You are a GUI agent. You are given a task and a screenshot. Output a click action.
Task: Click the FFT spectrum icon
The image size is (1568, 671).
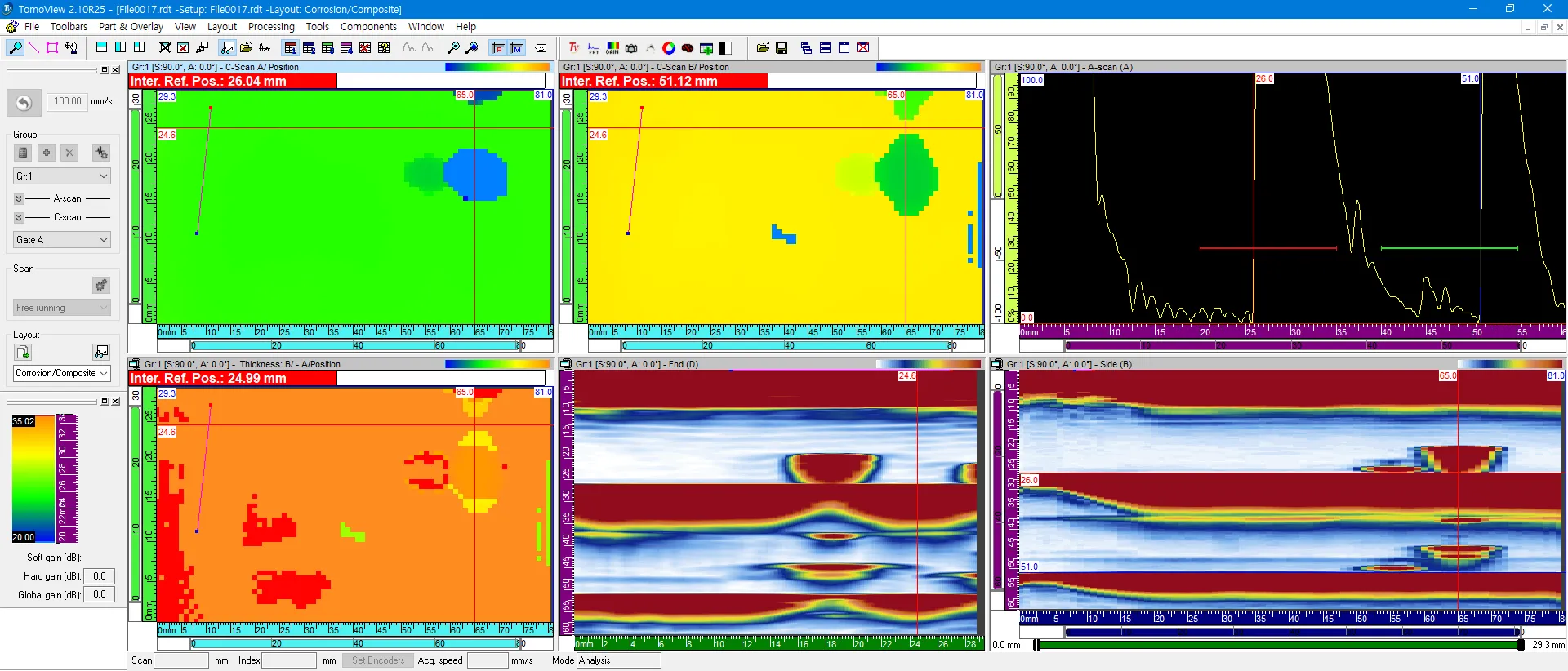click(x=593, y=48)
